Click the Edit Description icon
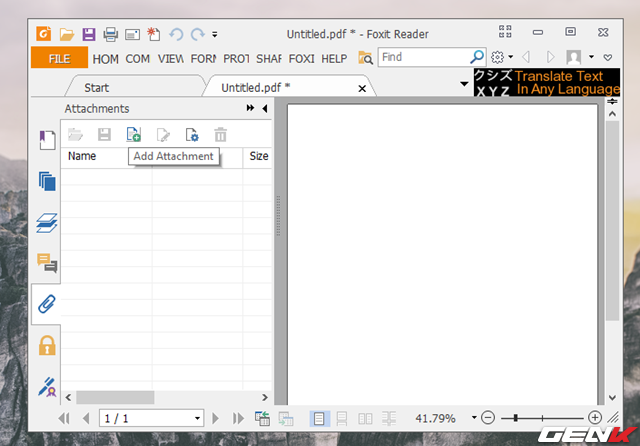 (x=163, y=135)
